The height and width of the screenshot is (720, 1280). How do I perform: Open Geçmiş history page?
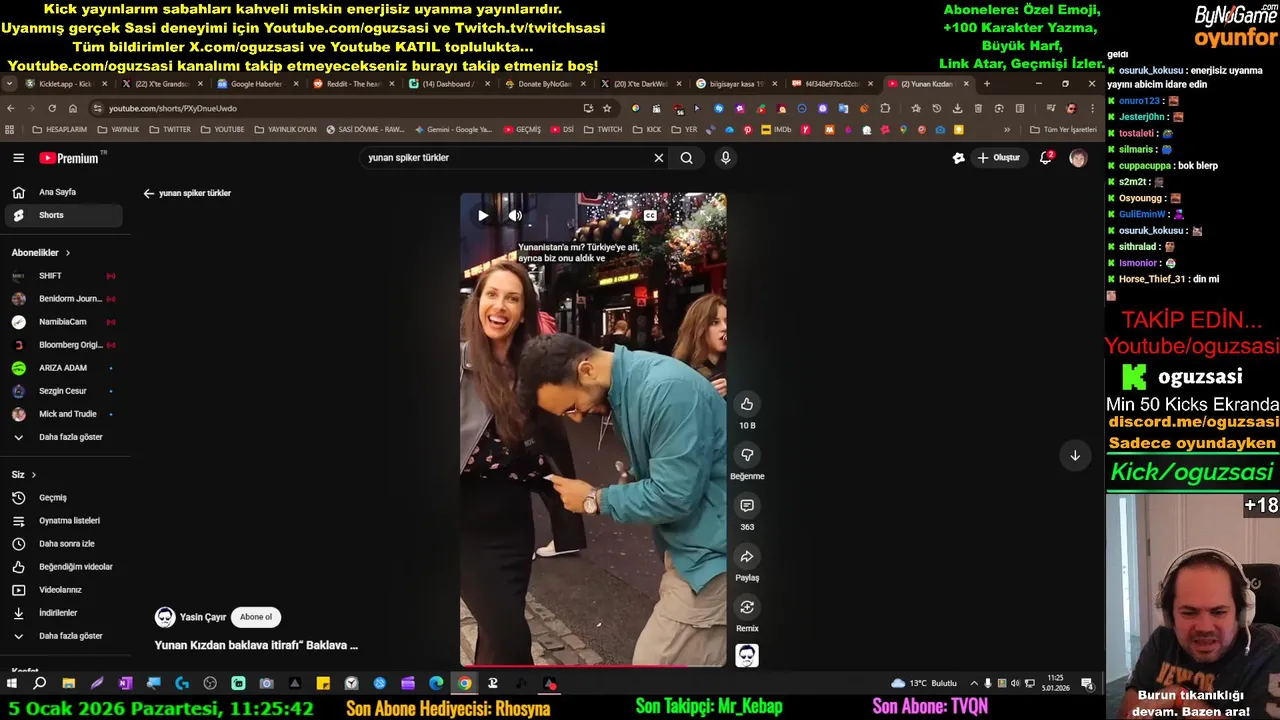65,498
